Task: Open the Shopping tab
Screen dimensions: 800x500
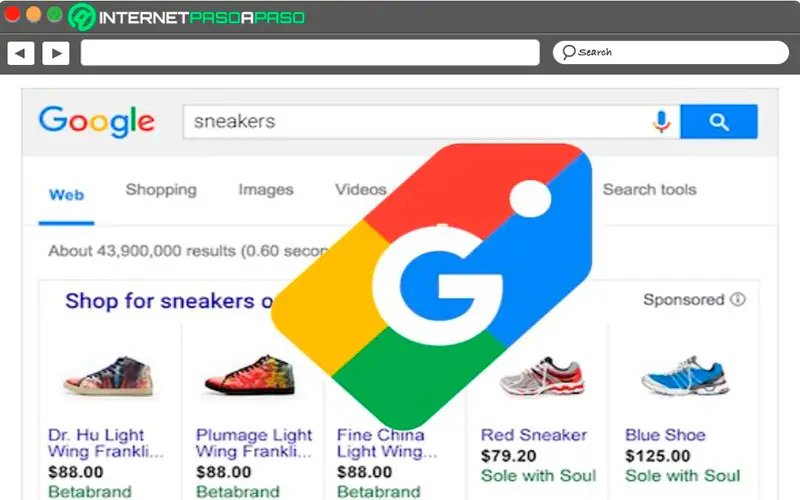Action: (x=161, y=190)
